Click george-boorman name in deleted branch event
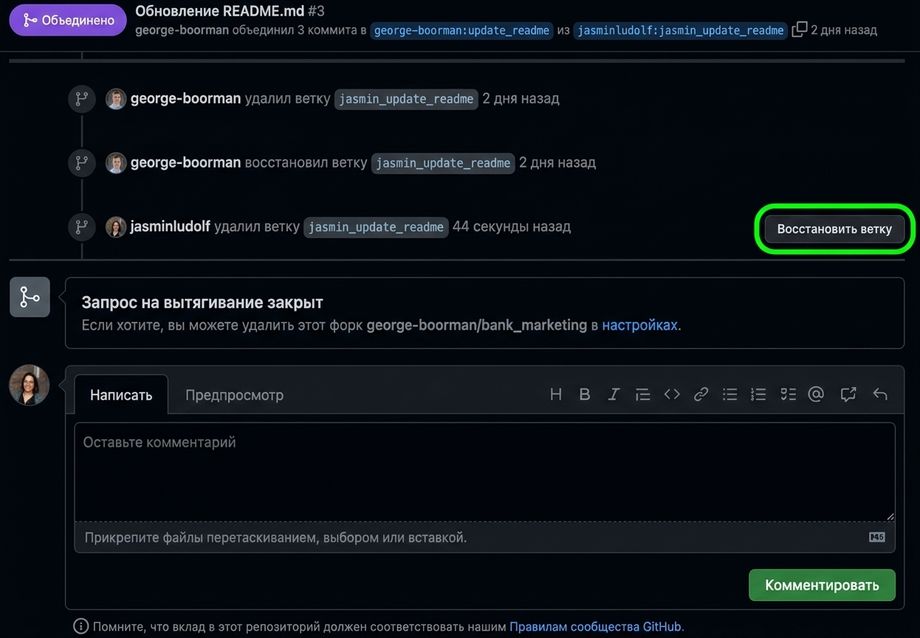Screen dimensions: 920x638 [185, 98]
